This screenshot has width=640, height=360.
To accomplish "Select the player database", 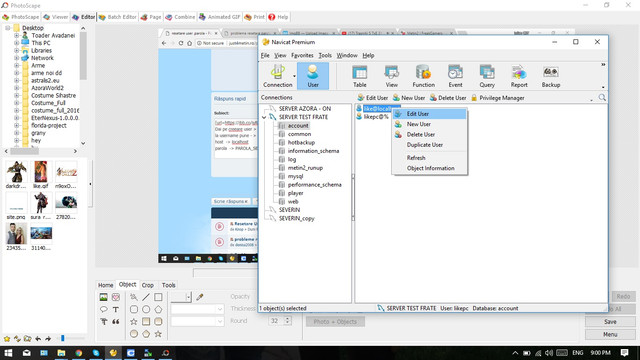I will point(295,193).
